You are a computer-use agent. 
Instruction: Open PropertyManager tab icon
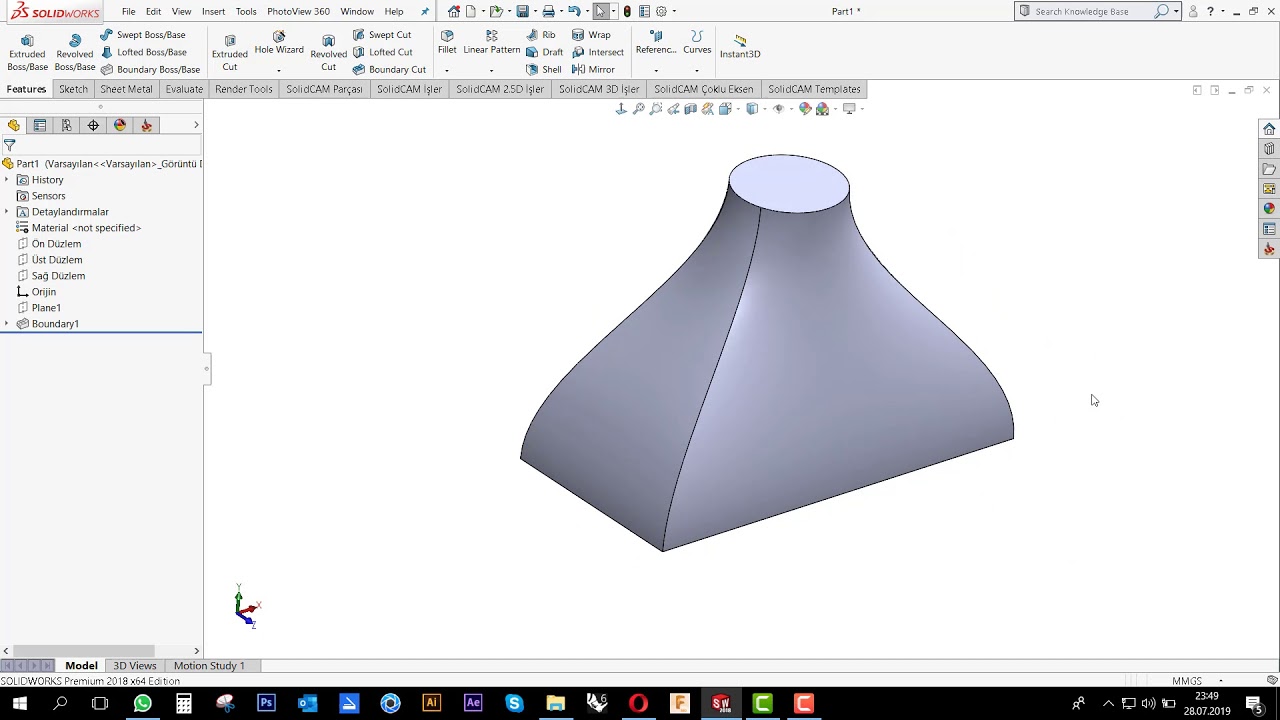pyautogui.click(x=40, y=125)
